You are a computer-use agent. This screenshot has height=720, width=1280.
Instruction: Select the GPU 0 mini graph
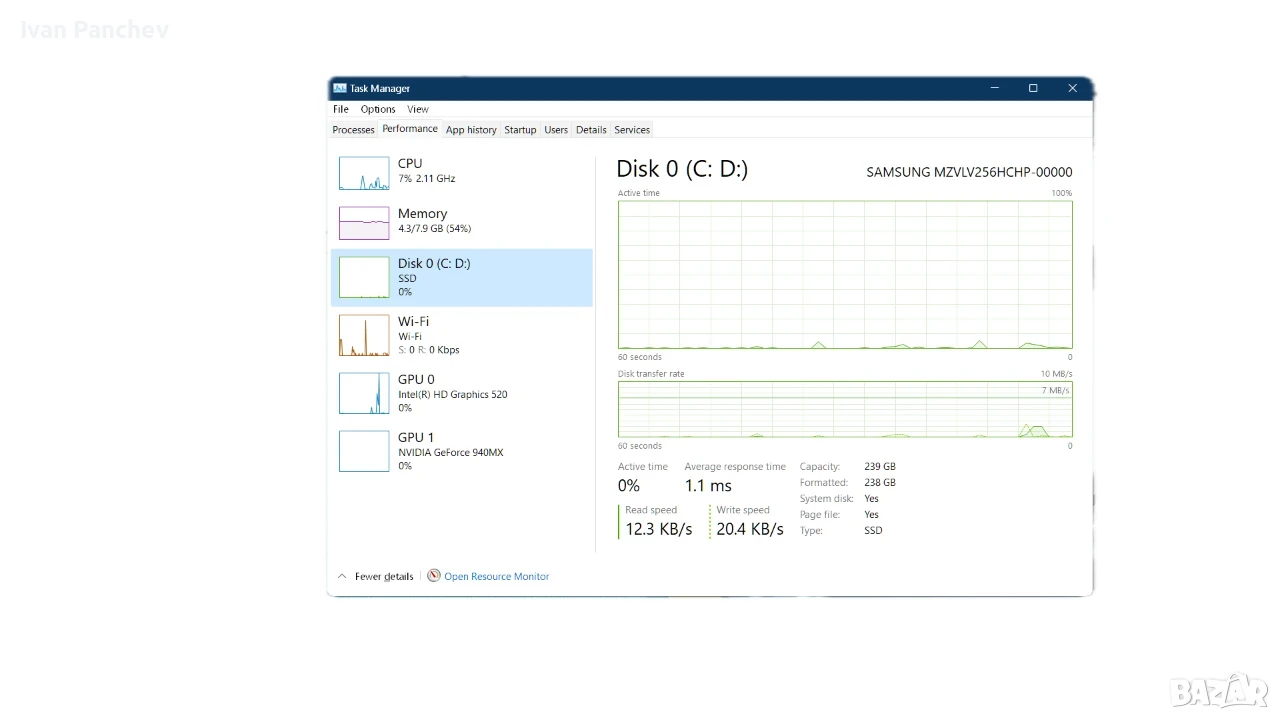coord(364,393)
